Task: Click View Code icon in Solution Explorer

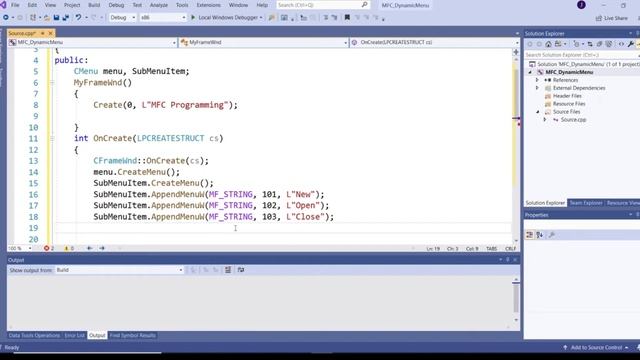Action: click(x=621, y=44)
